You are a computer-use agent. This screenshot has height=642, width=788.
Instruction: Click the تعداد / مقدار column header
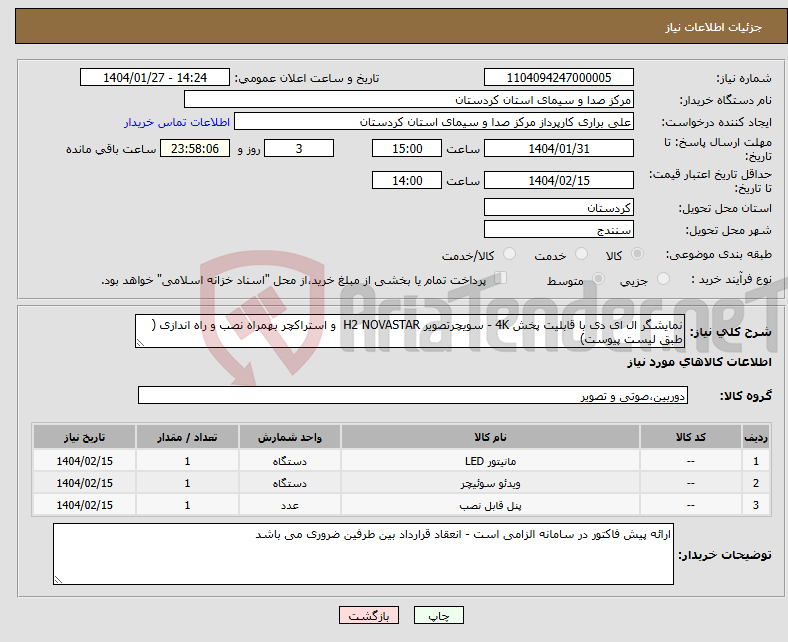click(x=187, y=437)
